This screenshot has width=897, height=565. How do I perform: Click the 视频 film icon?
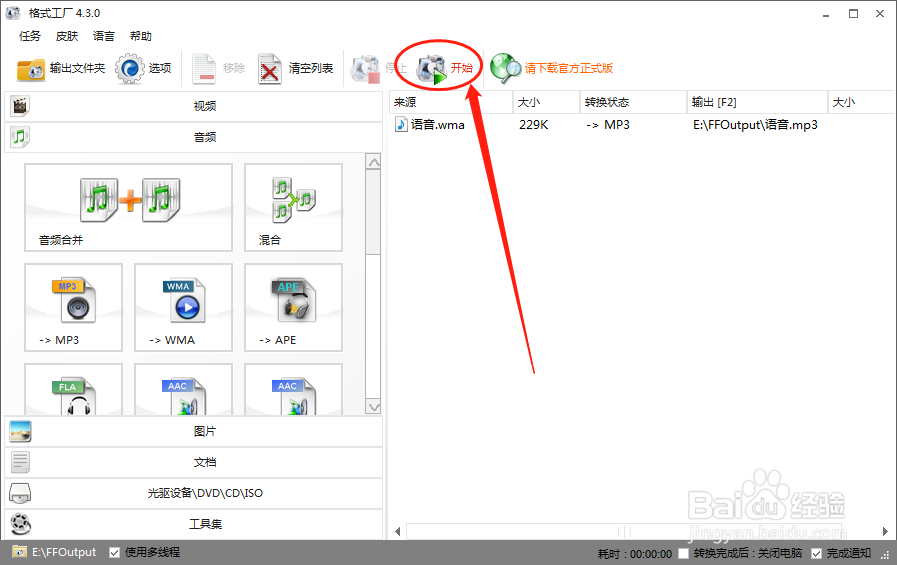click(20, 106)
